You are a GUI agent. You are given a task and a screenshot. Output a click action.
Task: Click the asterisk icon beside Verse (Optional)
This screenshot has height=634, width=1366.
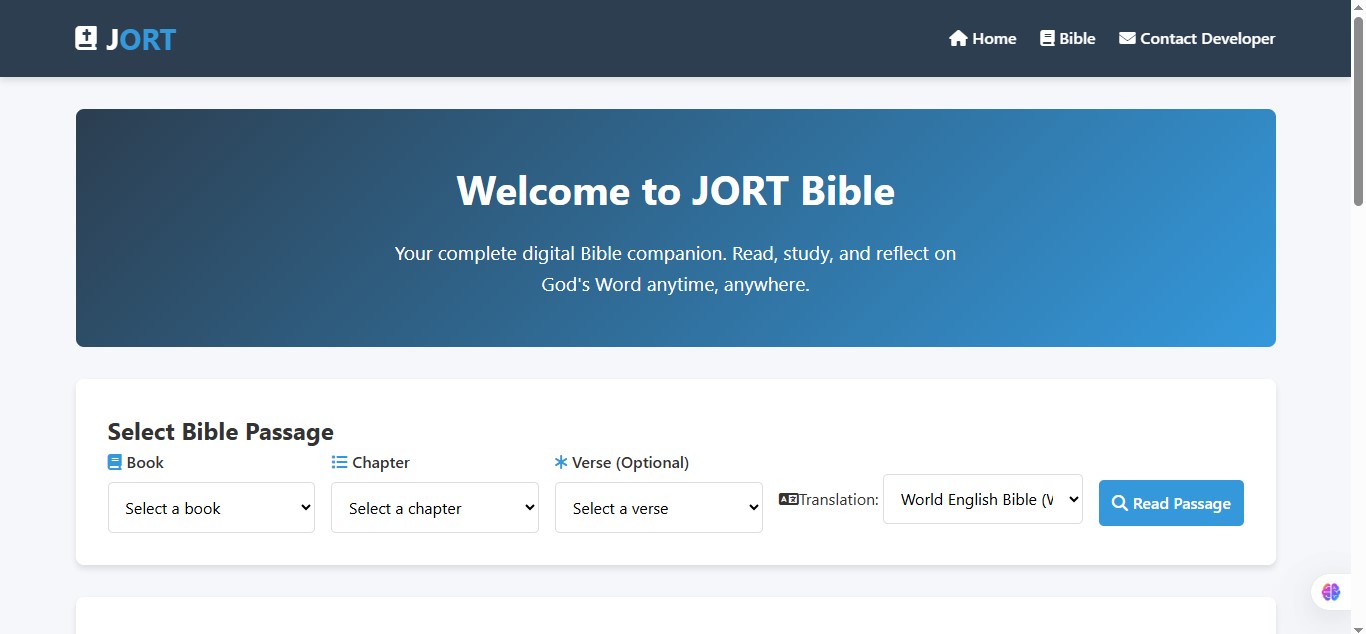[561, 461]
